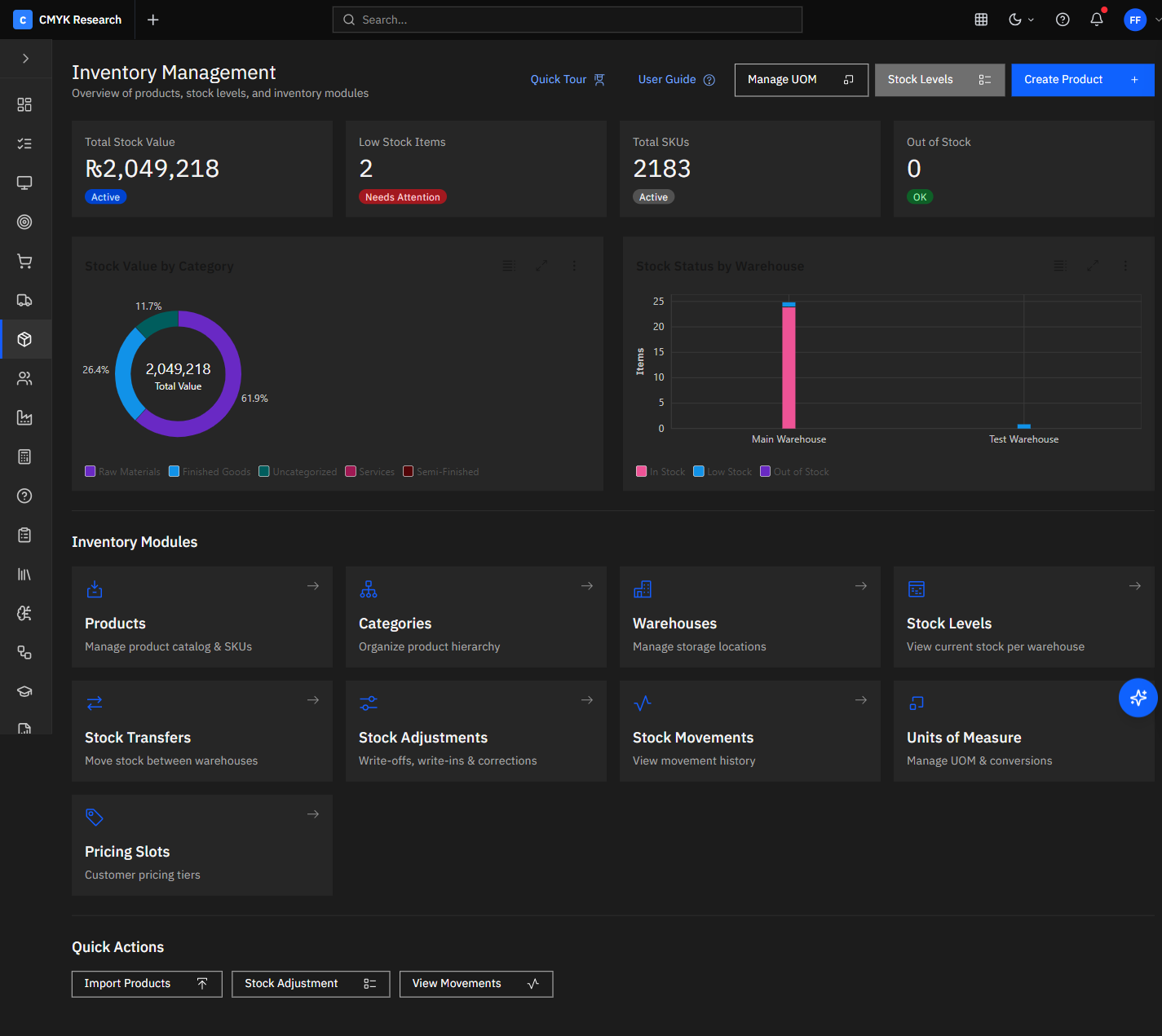Screen dimensions: 1162x1036
Task: Open the graduation cap icon in sidebar
Action: click(x=24, y=691)
